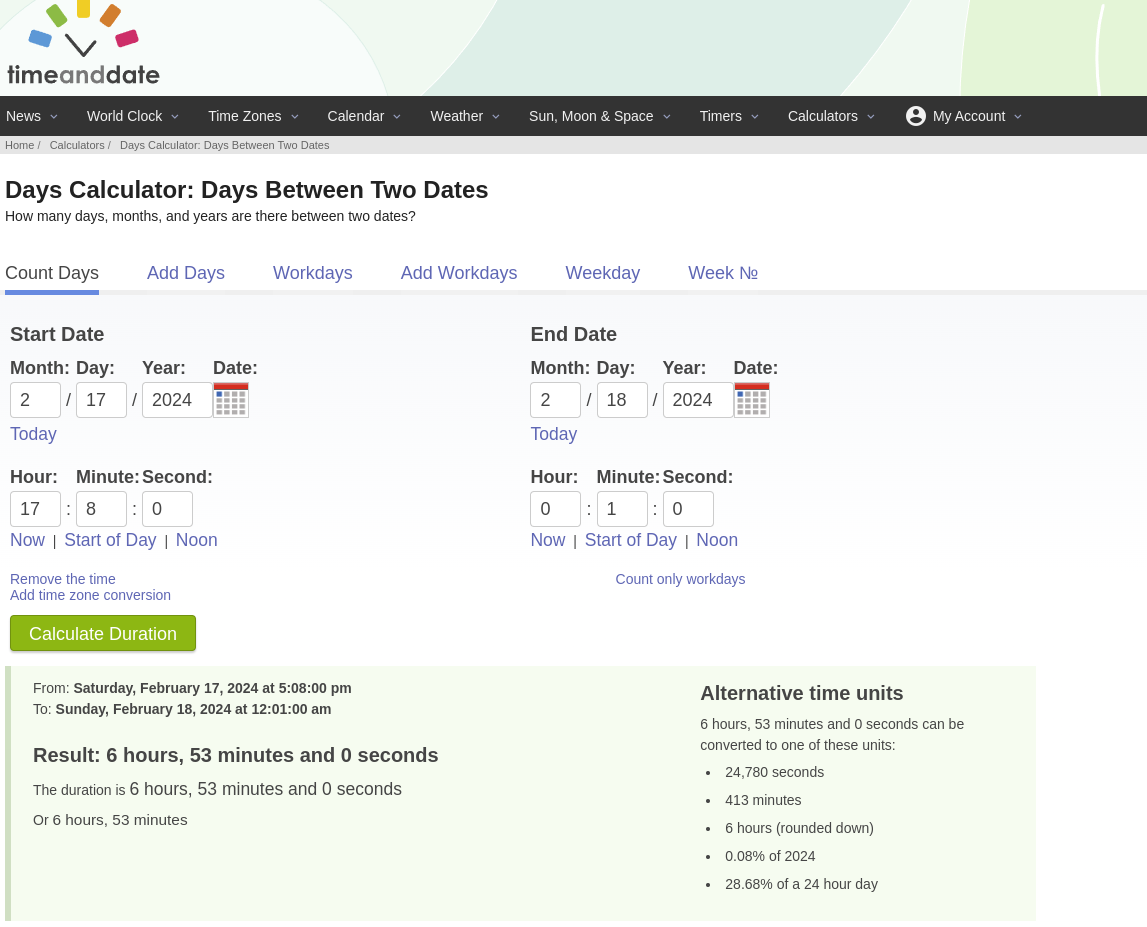Click the Alternative time units heading
Image resolution: width=1147 pixels, height=927 pixels.
(x=801, y=693)
